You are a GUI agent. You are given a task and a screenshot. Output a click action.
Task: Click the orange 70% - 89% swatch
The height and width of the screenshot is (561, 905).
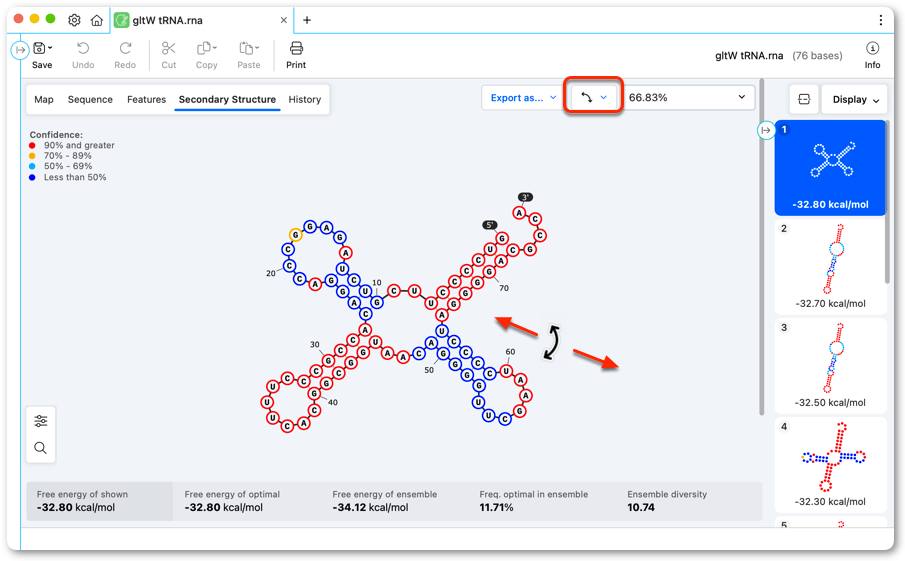32,156
